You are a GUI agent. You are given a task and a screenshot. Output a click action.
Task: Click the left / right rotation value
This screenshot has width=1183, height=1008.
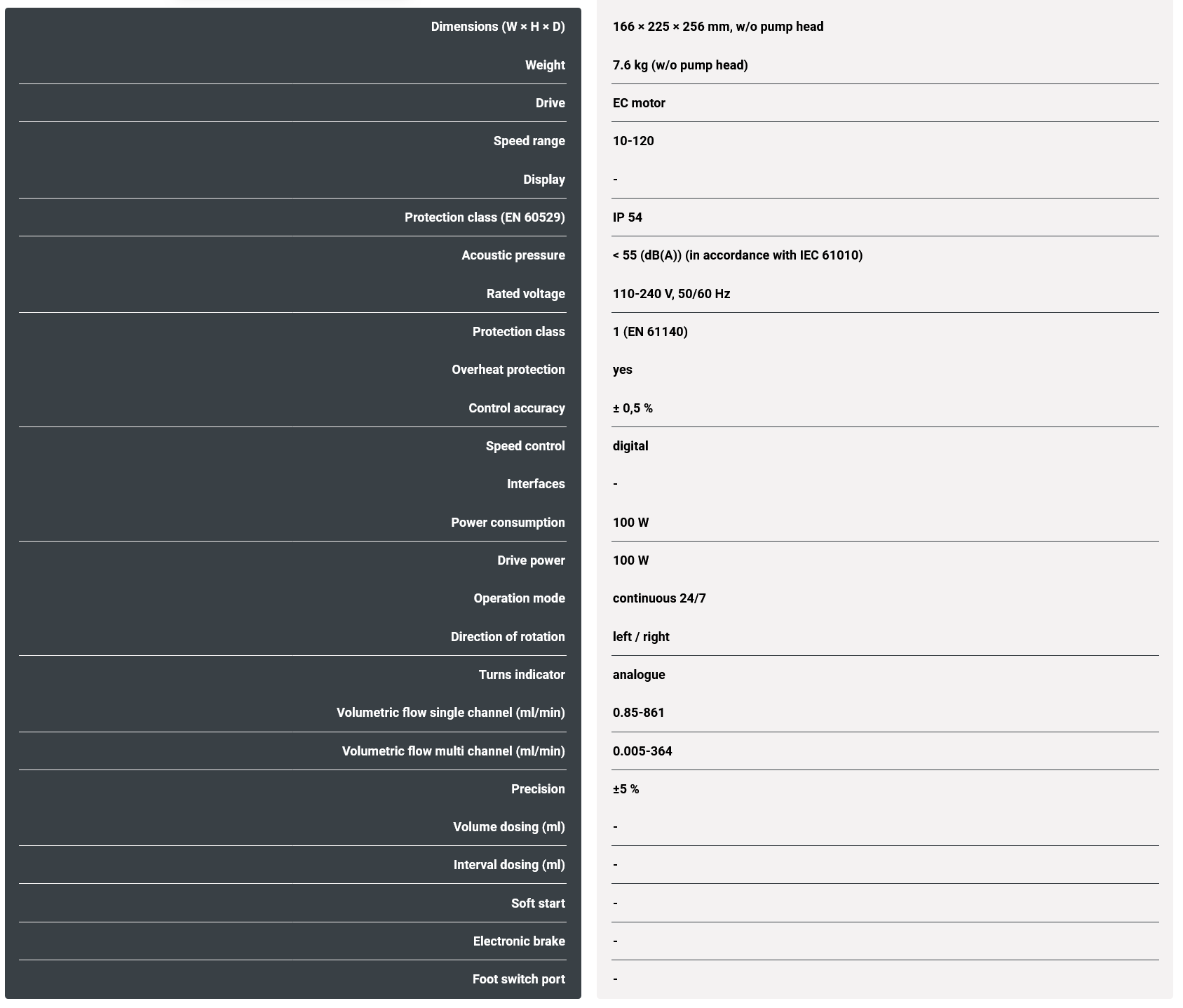[640, 637]
